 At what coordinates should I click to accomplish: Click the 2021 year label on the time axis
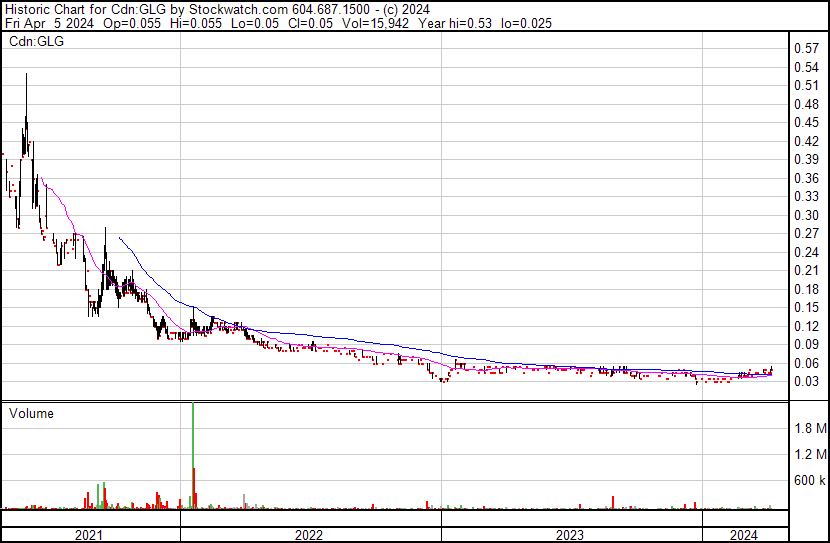[89, 535]
